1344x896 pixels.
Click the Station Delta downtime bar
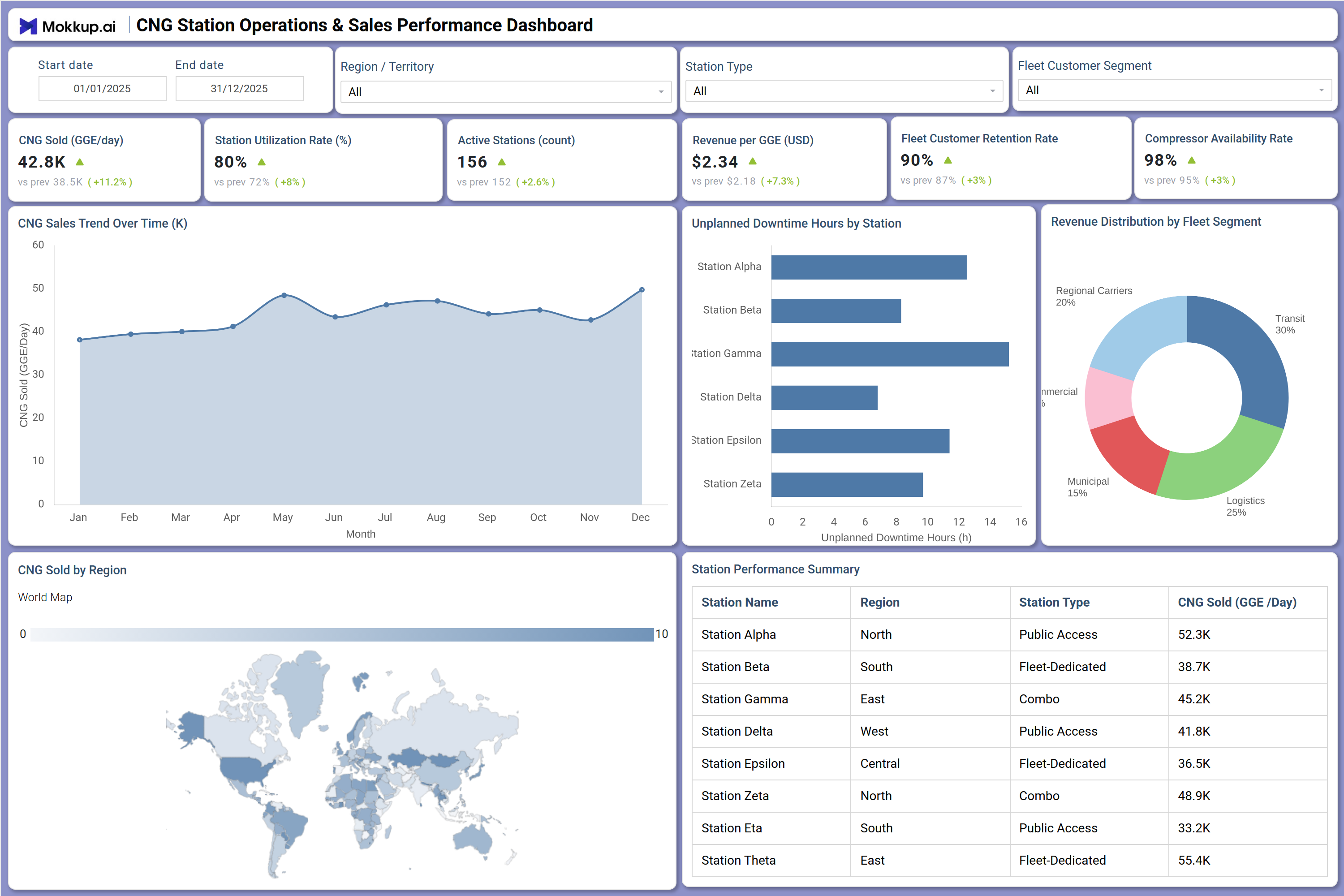click(824, 398)
